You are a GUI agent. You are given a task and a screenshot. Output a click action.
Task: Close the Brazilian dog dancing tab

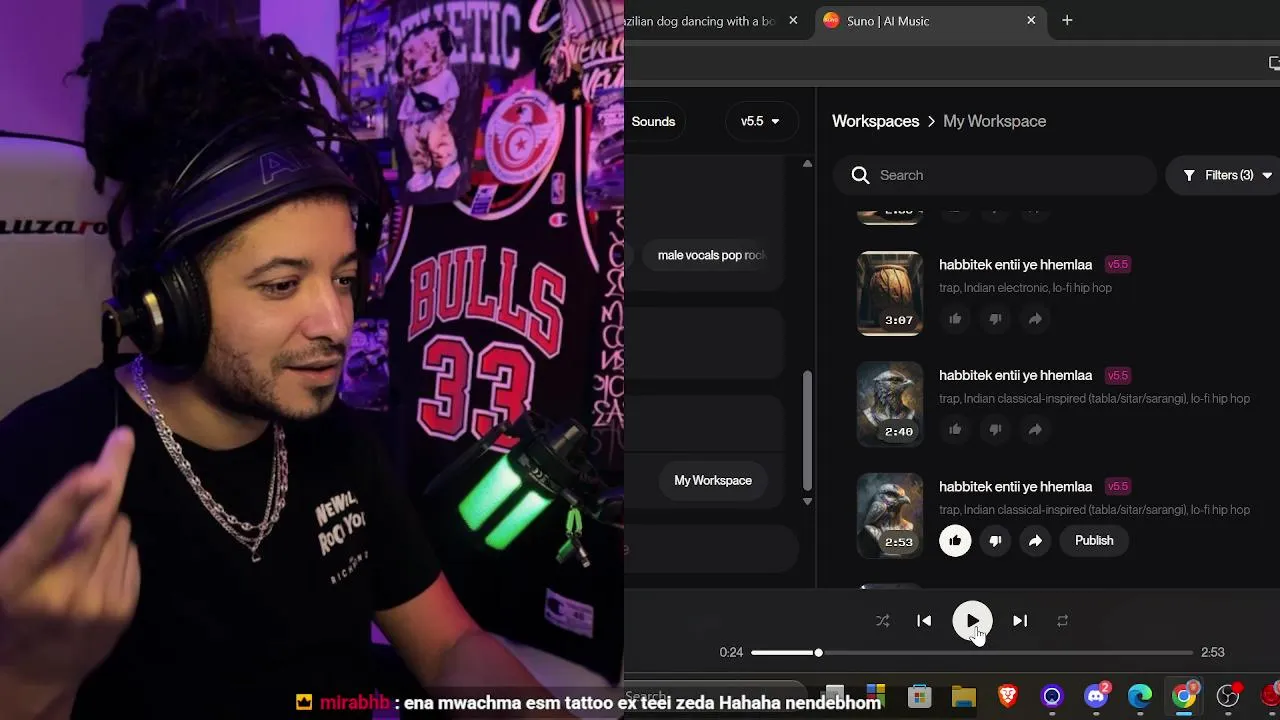coord(793,21)
